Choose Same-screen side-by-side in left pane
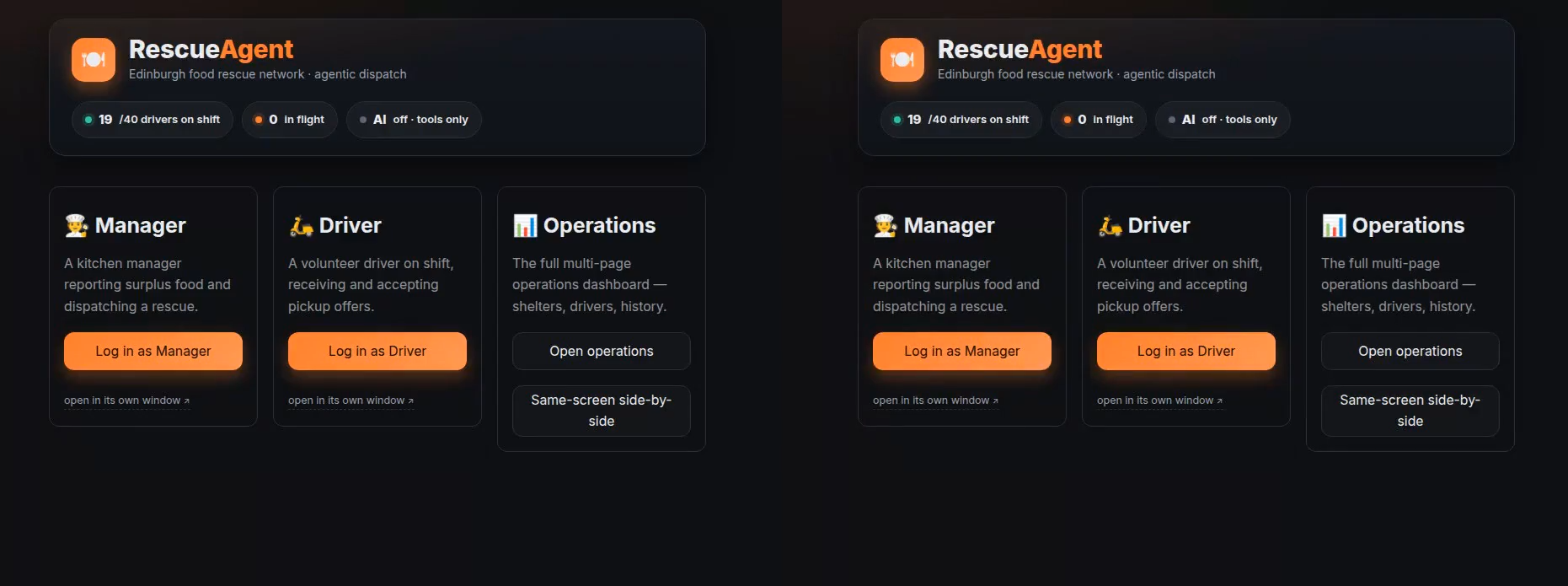1568x586 pixels. [602, 411]
